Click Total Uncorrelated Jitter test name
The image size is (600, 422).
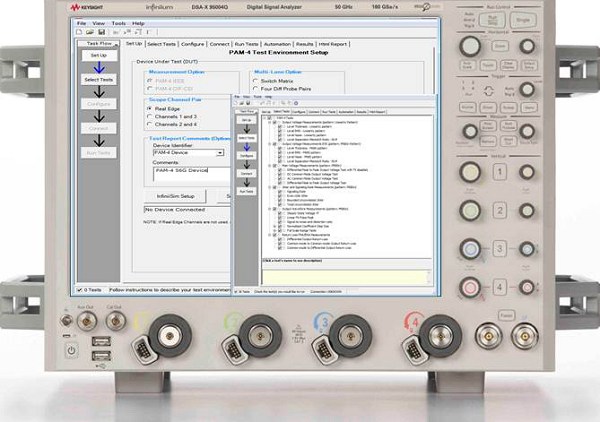(305, 204)
